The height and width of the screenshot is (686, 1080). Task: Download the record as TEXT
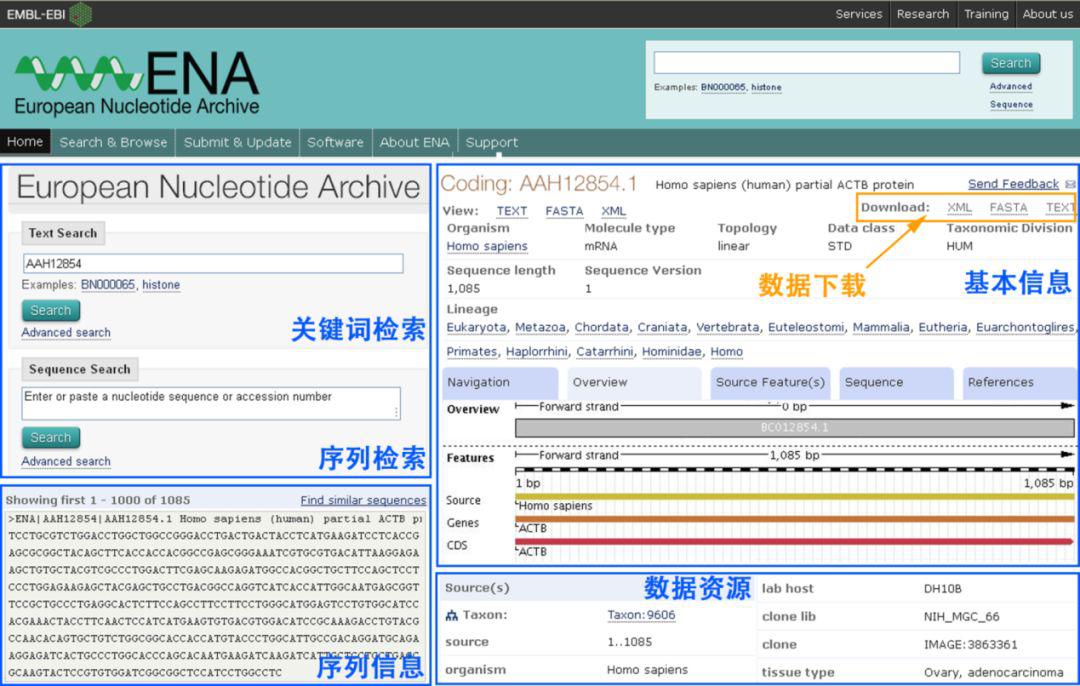[x=1059, y=208]
